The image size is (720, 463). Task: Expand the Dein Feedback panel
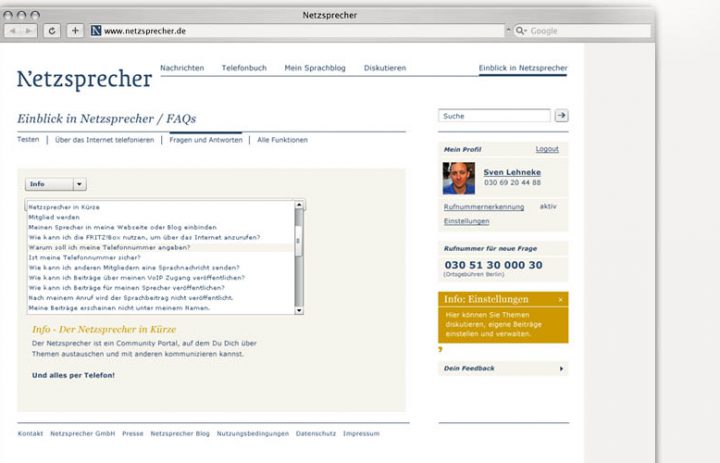[x=503, y=368]
